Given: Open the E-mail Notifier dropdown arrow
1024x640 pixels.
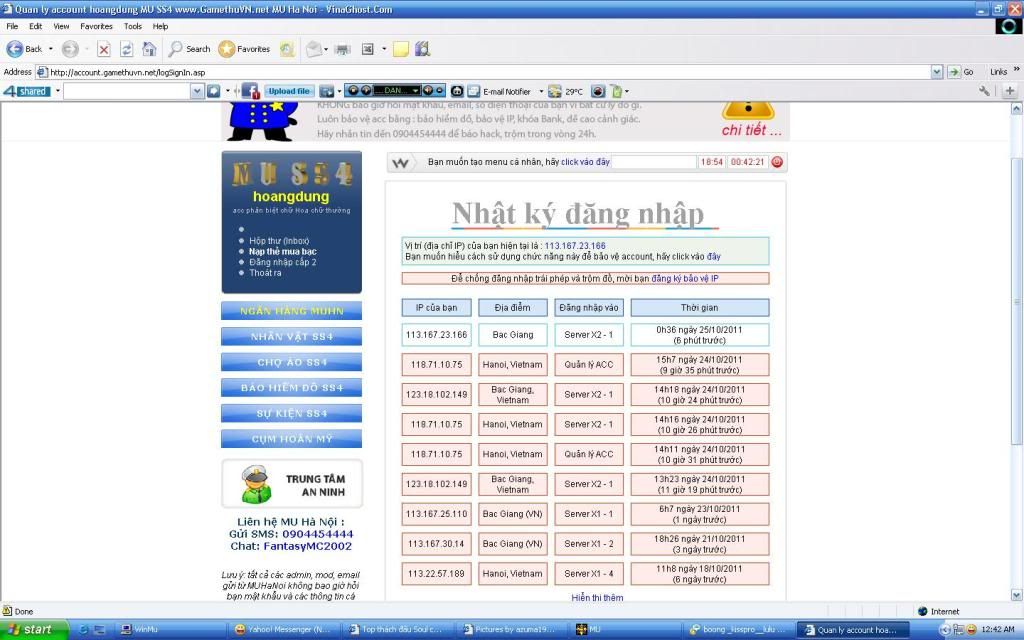Looking at the screenshot, I should click(x=541, y=91).
